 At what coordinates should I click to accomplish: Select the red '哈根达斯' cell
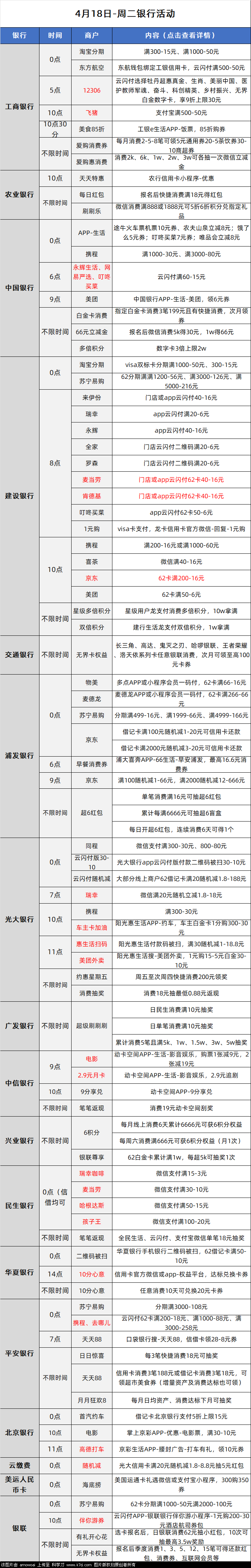coord(91,1205)
